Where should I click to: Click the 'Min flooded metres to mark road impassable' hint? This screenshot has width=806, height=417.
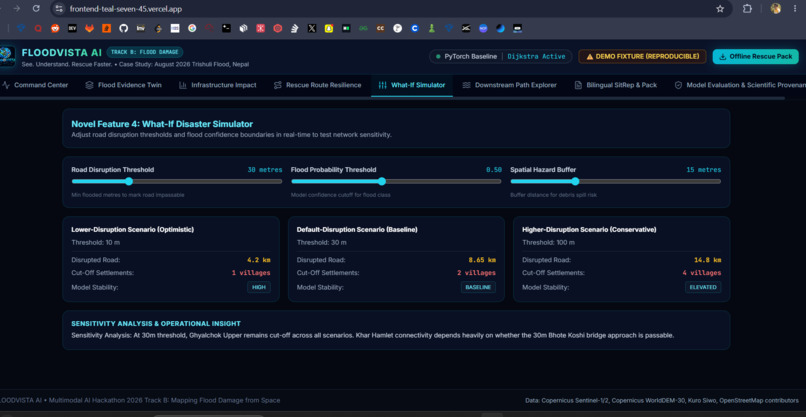[127, 195]
